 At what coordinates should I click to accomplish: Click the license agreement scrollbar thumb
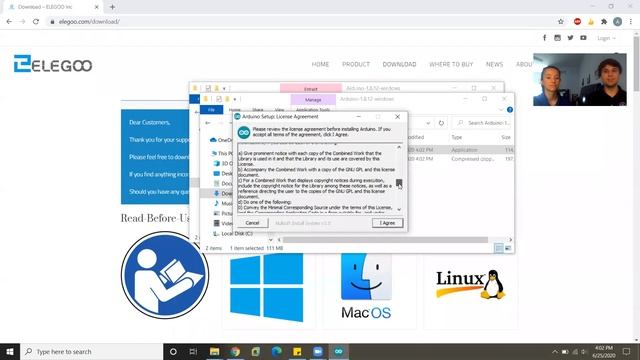[x=399, y=182]
